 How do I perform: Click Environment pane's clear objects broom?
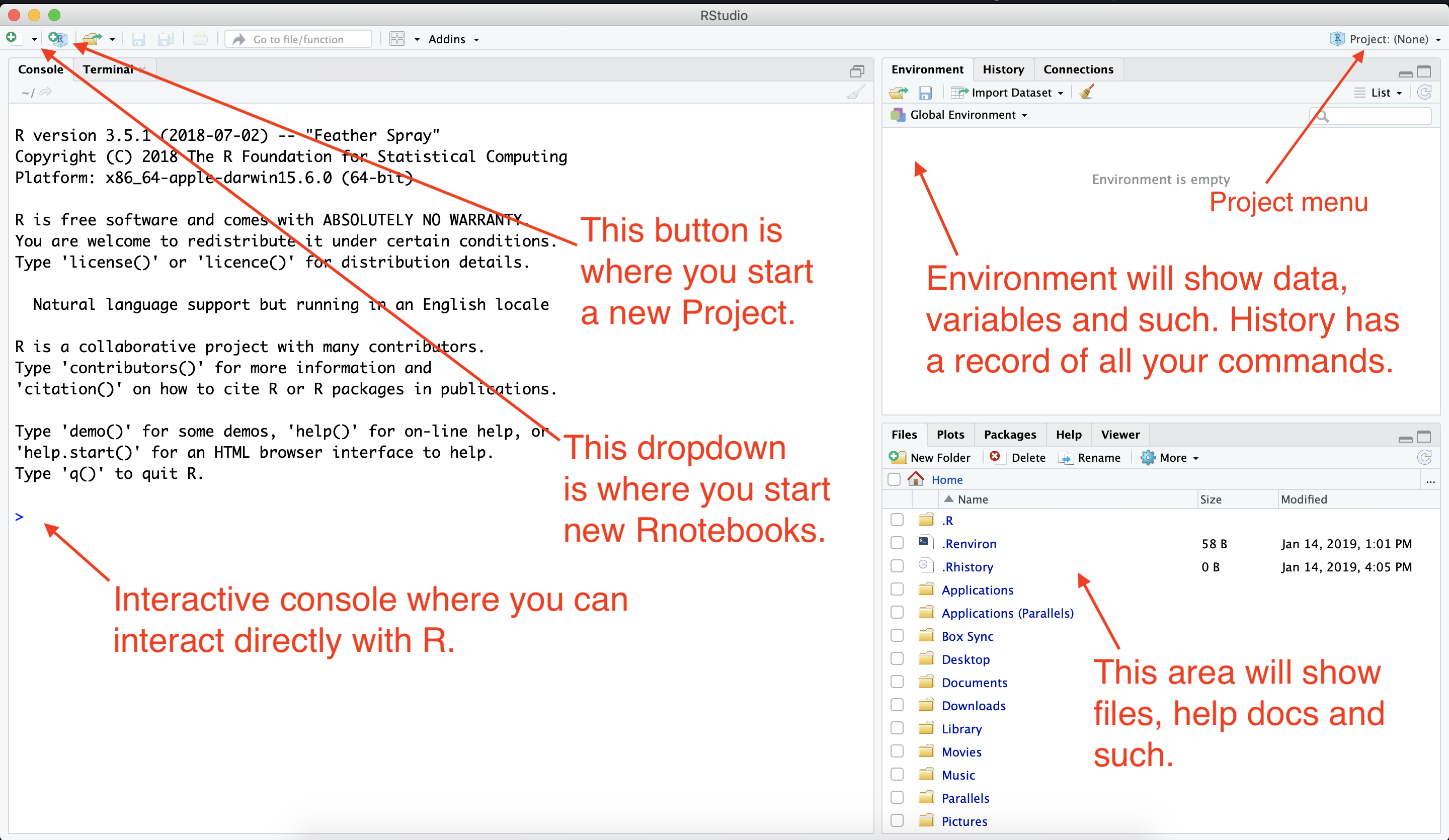[1086, 93]
